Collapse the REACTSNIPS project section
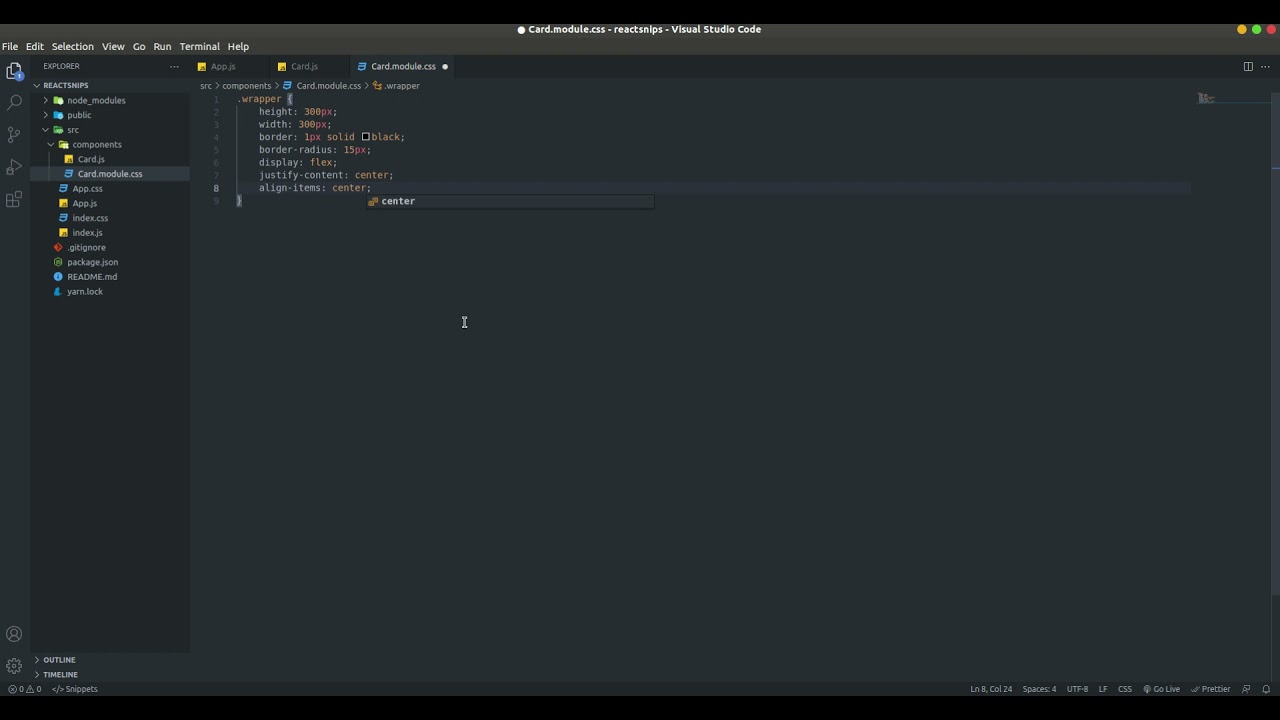 pyautogui.click(x=110, y=85)
